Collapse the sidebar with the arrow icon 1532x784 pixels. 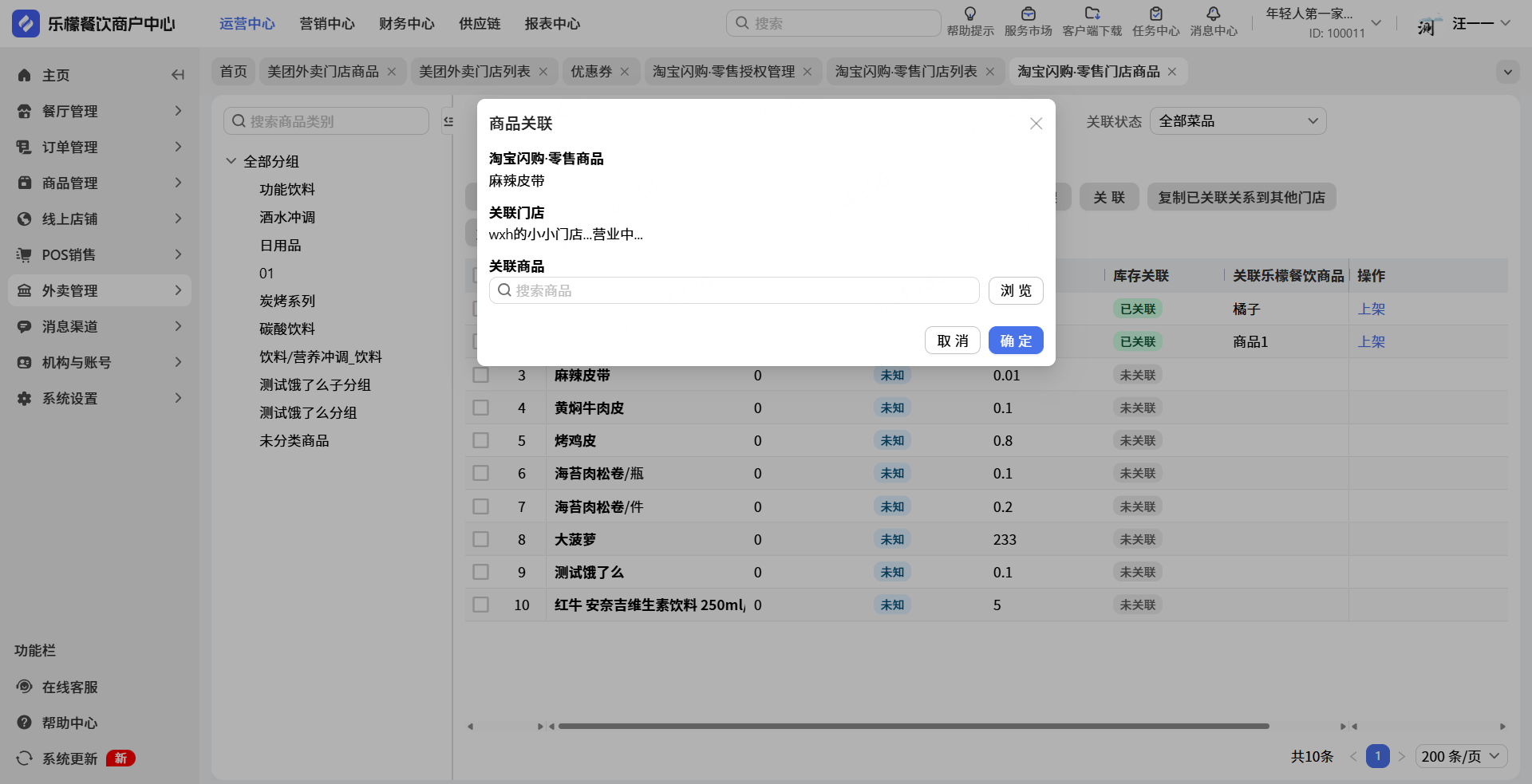178,75
